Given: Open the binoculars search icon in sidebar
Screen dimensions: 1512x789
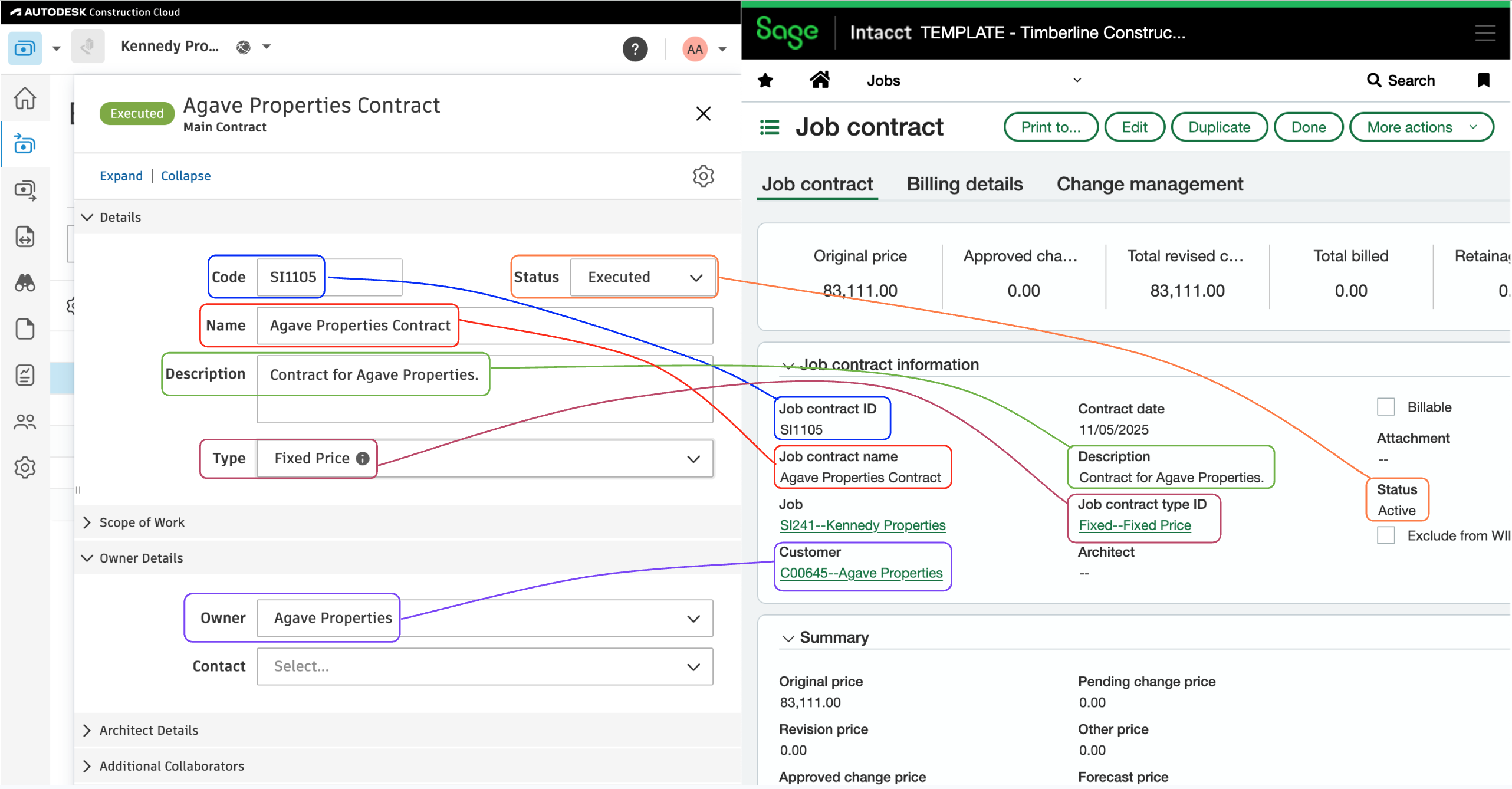Looking at the screenshot, I should point(25,284).
